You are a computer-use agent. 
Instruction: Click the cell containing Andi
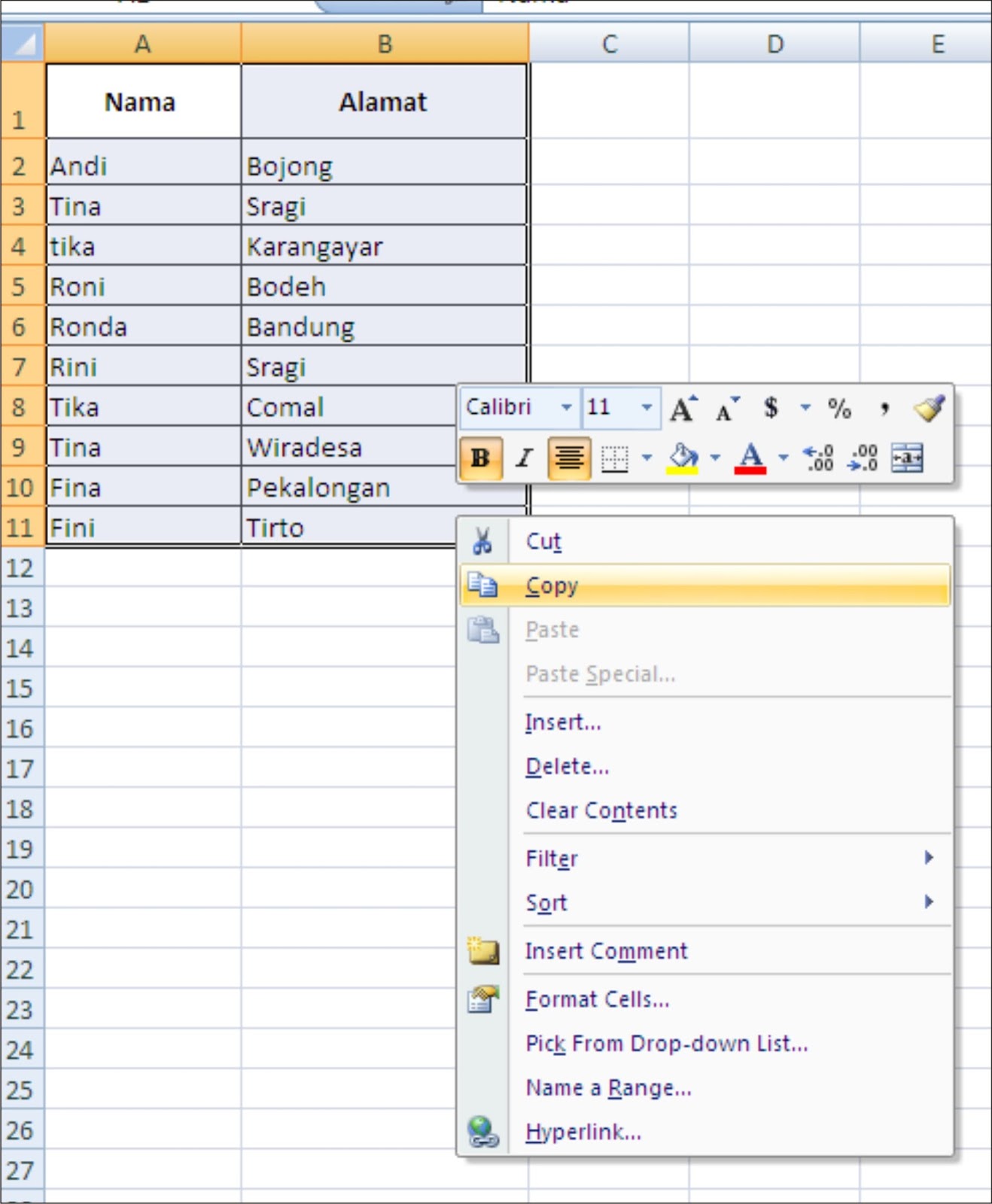coord(143,163)
